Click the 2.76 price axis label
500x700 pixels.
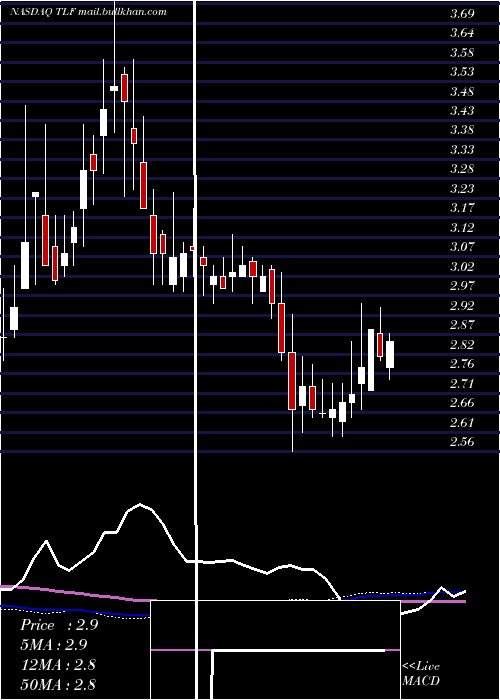tap(462, 364)
